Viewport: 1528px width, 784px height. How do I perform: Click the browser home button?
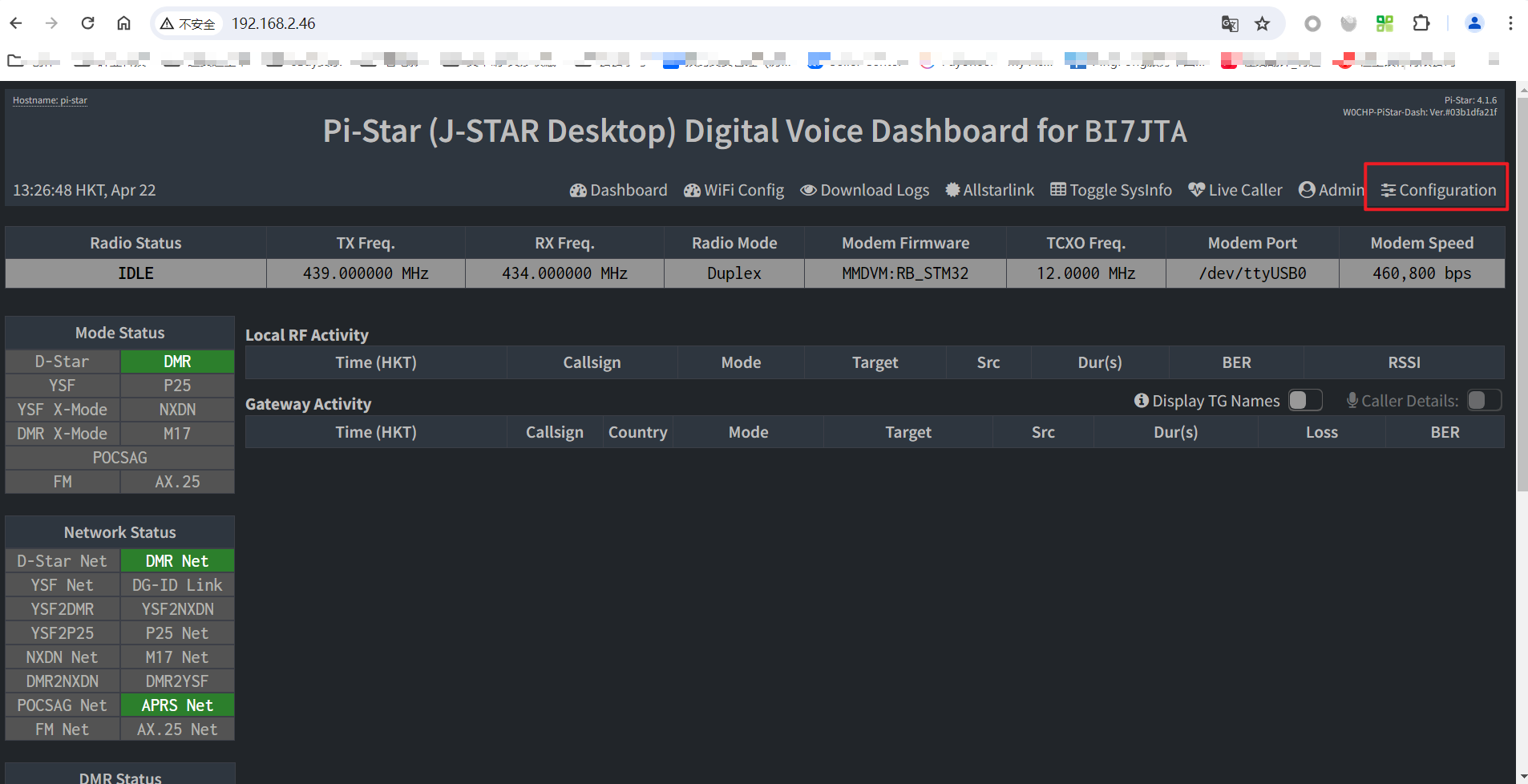(123, 23)
